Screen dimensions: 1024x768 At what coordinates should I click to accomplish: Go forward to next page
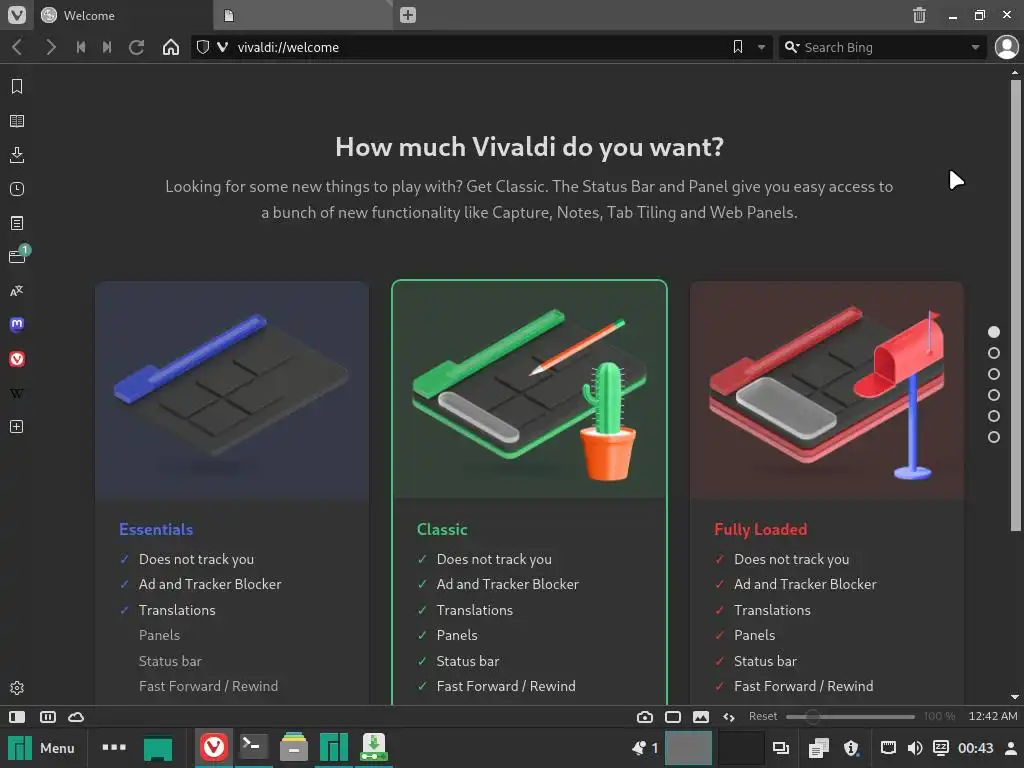[50, 47]
